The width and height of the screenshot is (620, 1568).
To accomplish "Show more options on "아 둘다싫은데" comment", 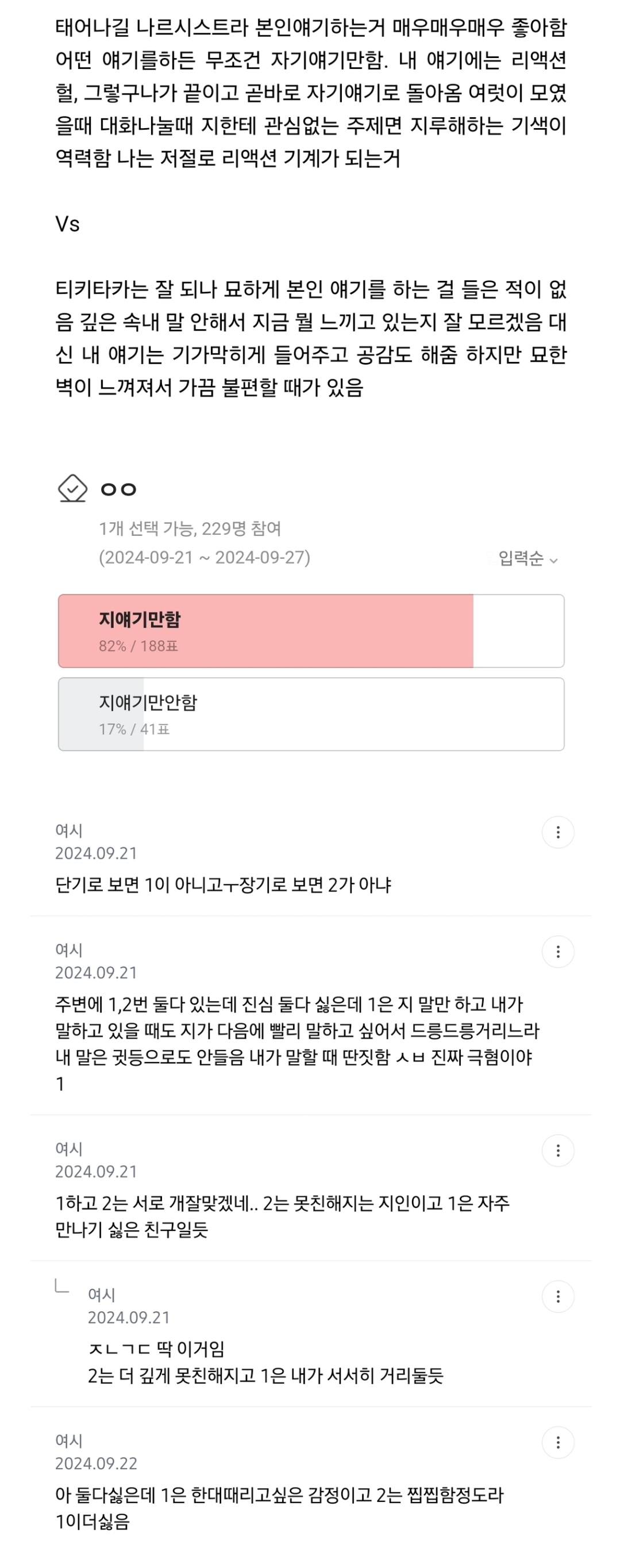I will [x=557, y=1443].
